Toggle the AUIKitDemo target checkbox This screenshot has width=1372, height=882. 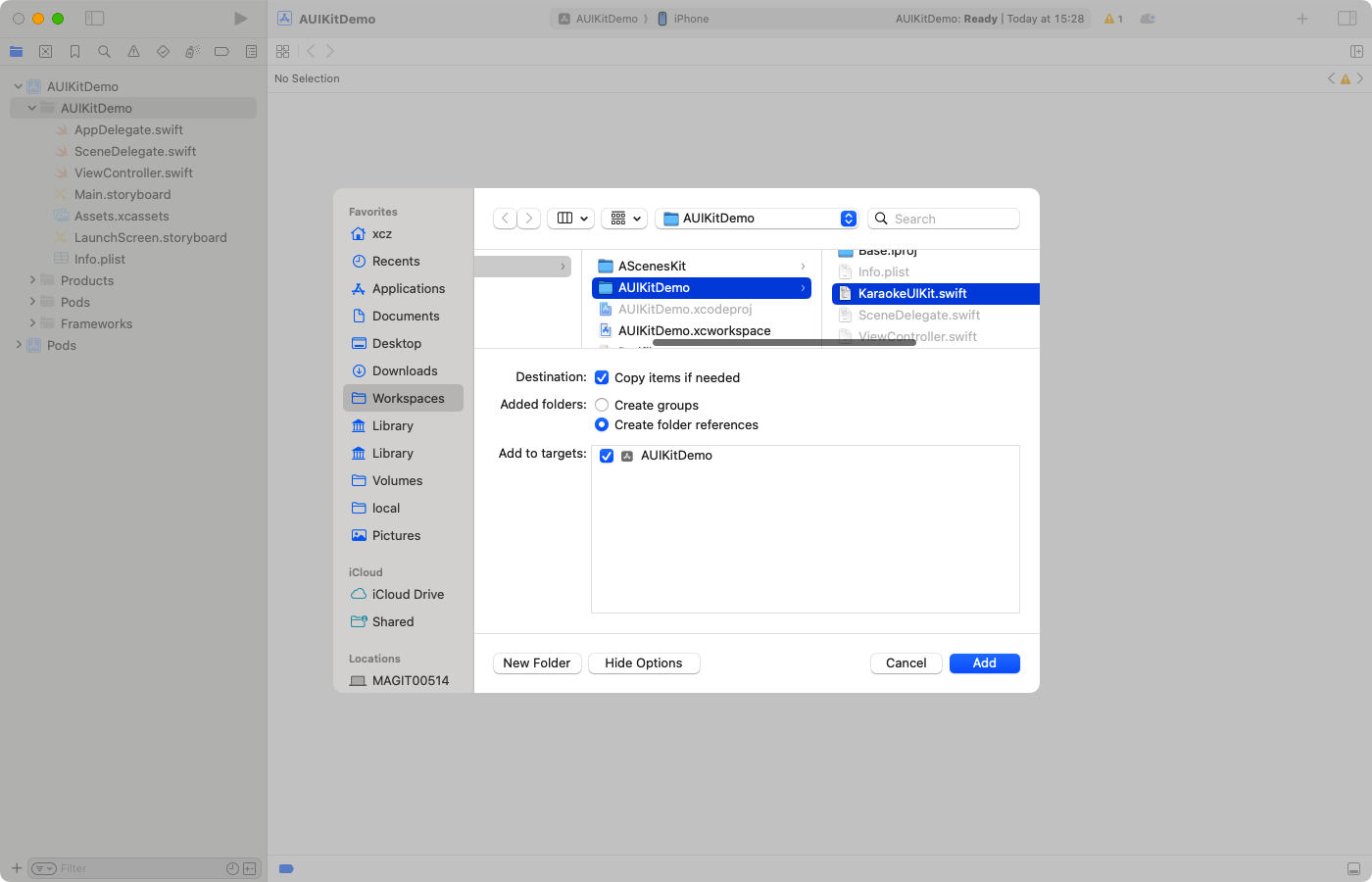pyautogui.click(x=607, y=456)
